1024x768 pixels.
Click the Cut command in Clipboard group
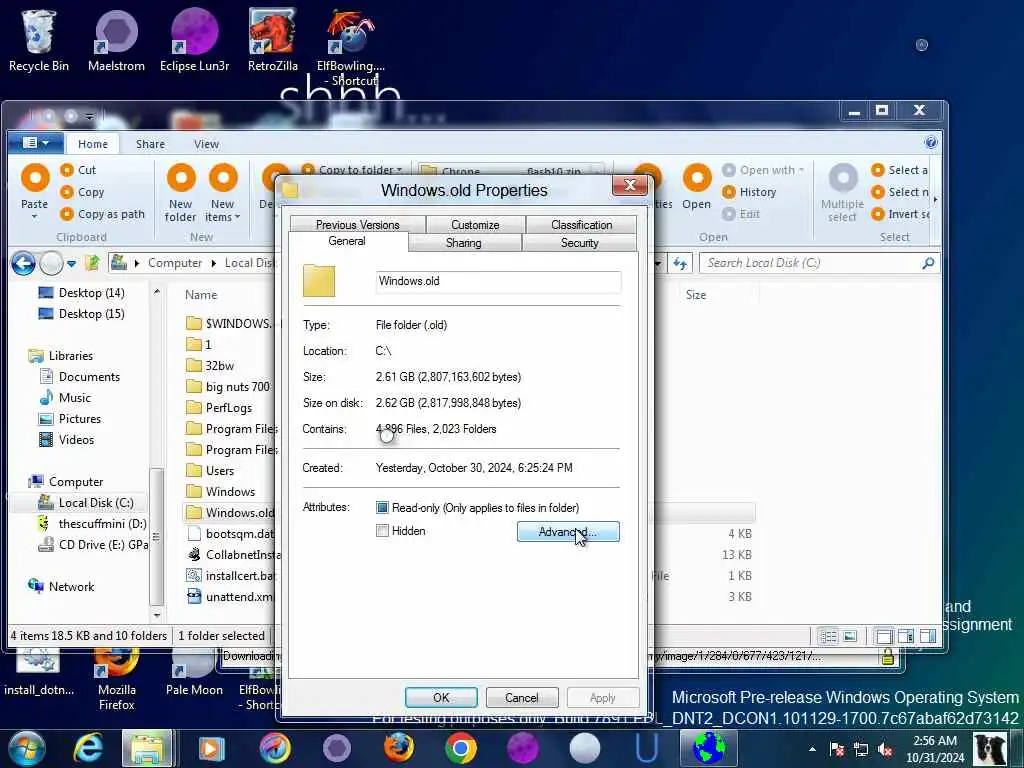click(x=78, y=170)
